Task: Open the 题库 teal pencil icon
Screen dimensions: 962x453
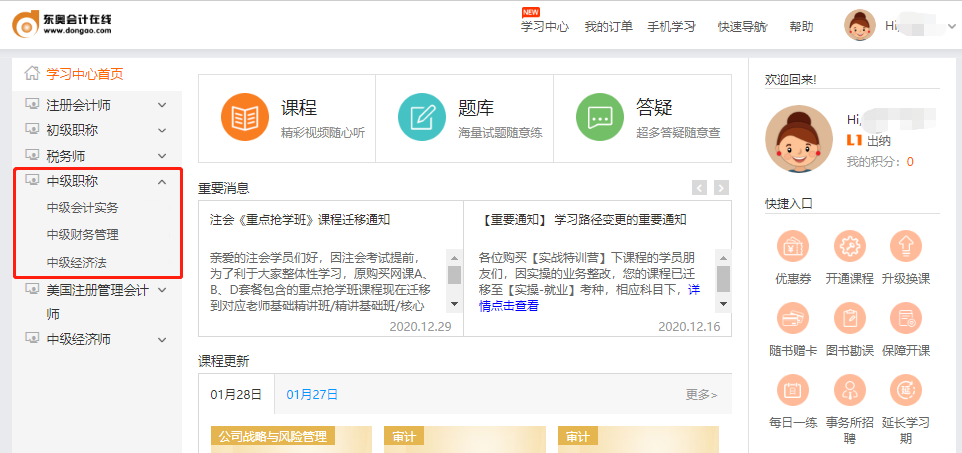Action: pos(422,118)
